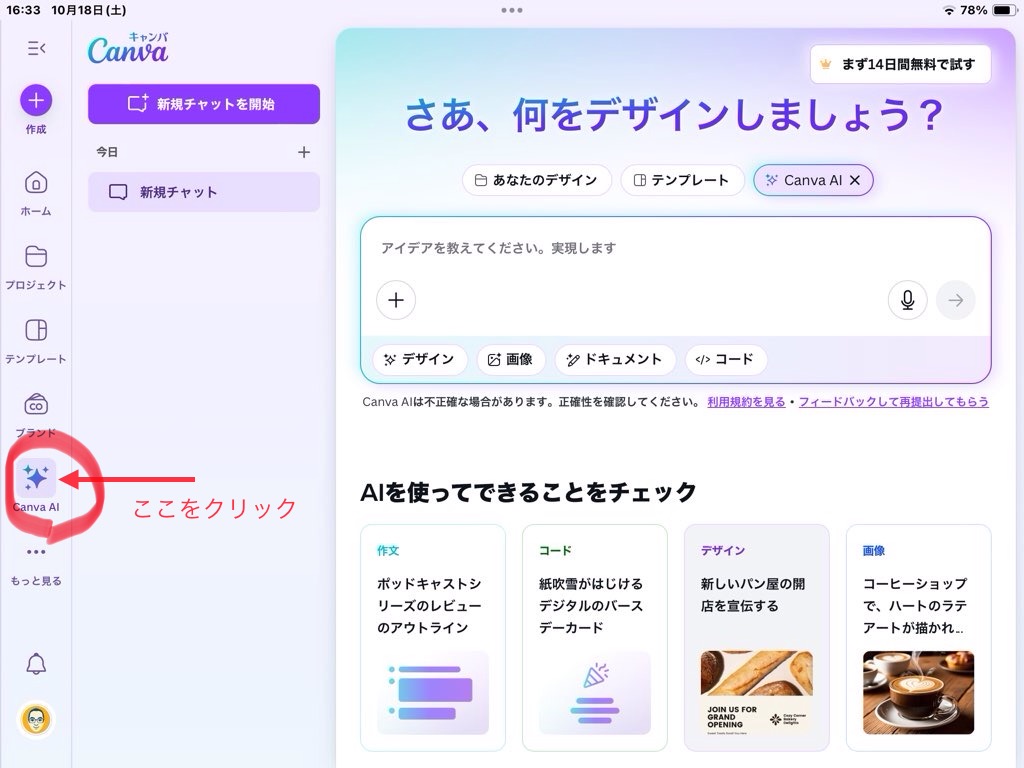This screenshot has height=768, width=1024.
Task: Tap the microphone voice input icon
Action: tap(907, 300)
